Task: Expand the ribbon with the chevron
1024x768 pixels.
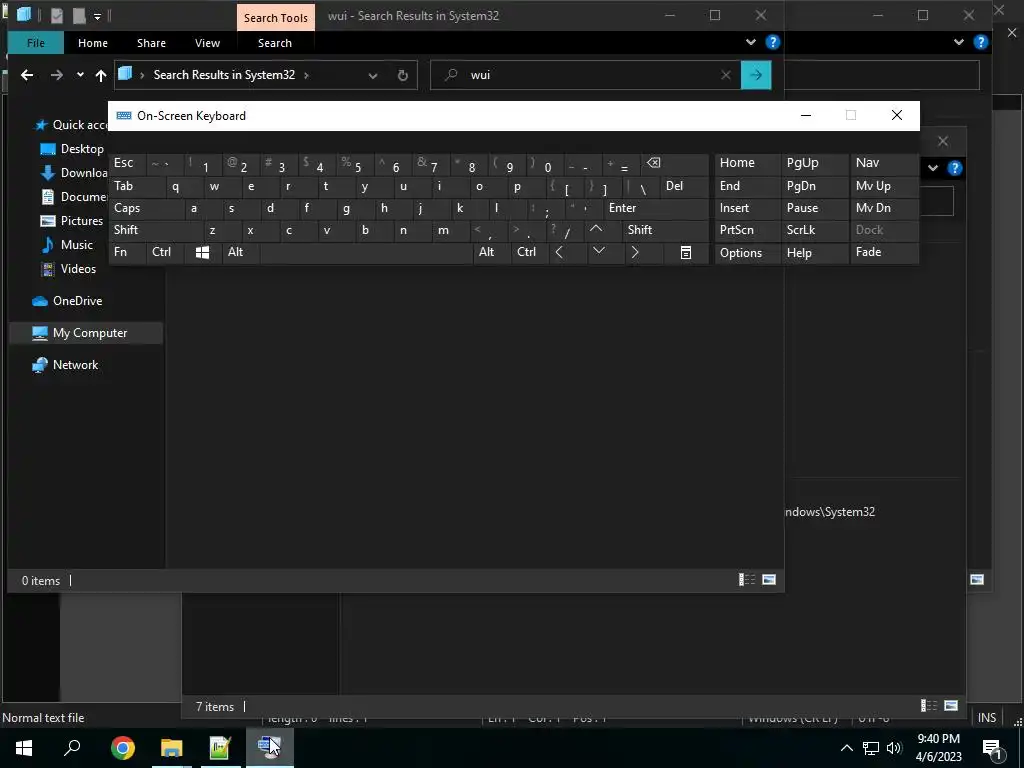Action: (x=750, y=42)
